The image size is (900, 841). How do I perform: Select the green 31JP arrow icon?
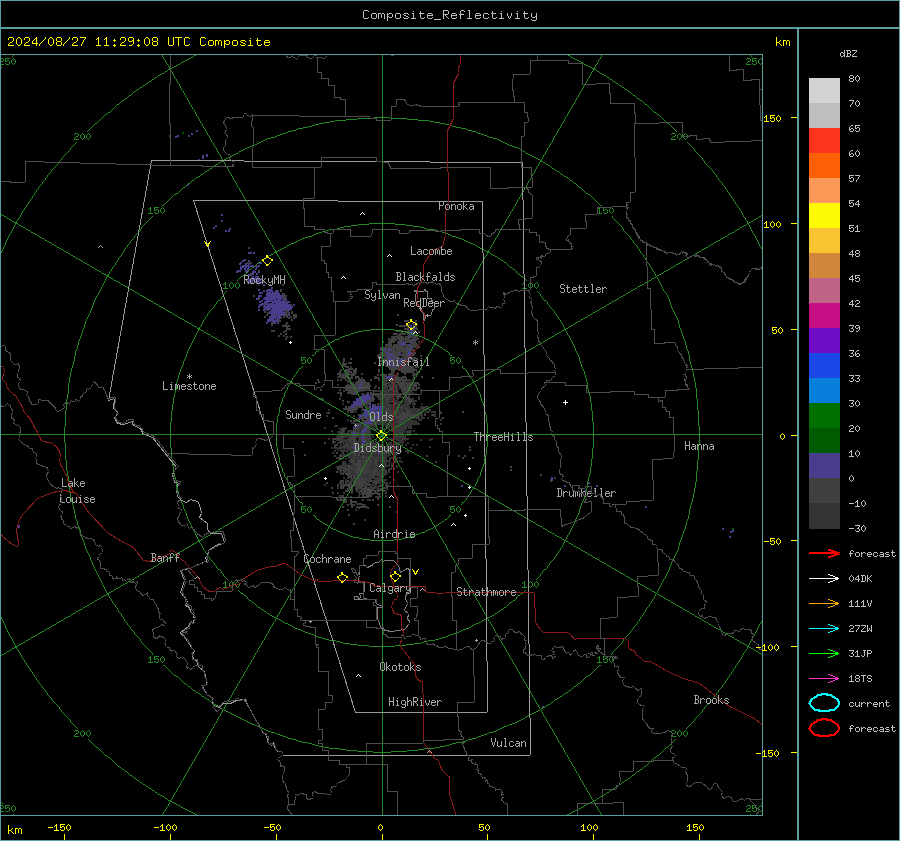(x=824, y=653)
